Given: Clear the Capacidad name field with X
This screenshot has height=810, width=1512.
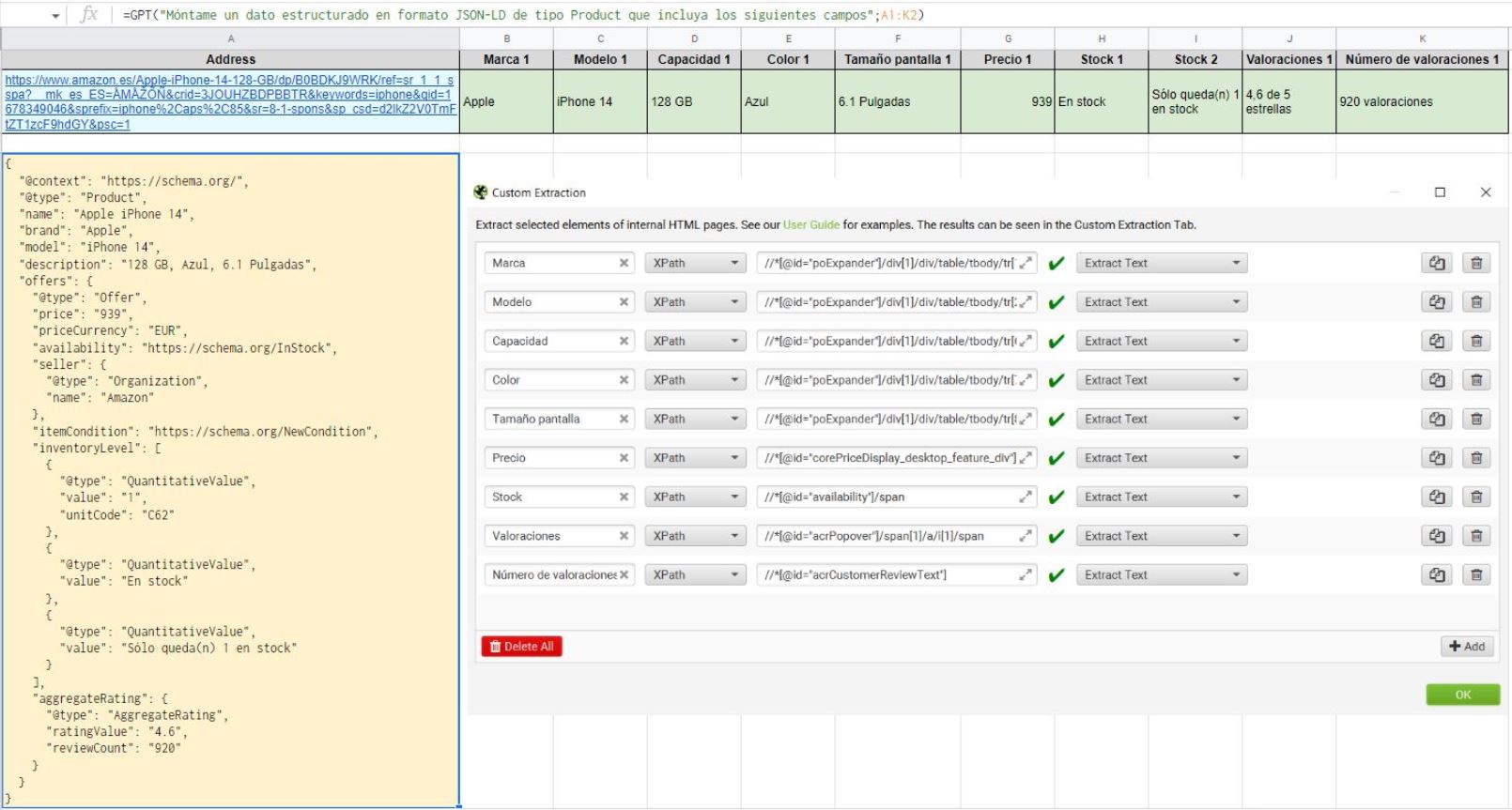Looking at the screenshot, I should (x=624, y=342).
